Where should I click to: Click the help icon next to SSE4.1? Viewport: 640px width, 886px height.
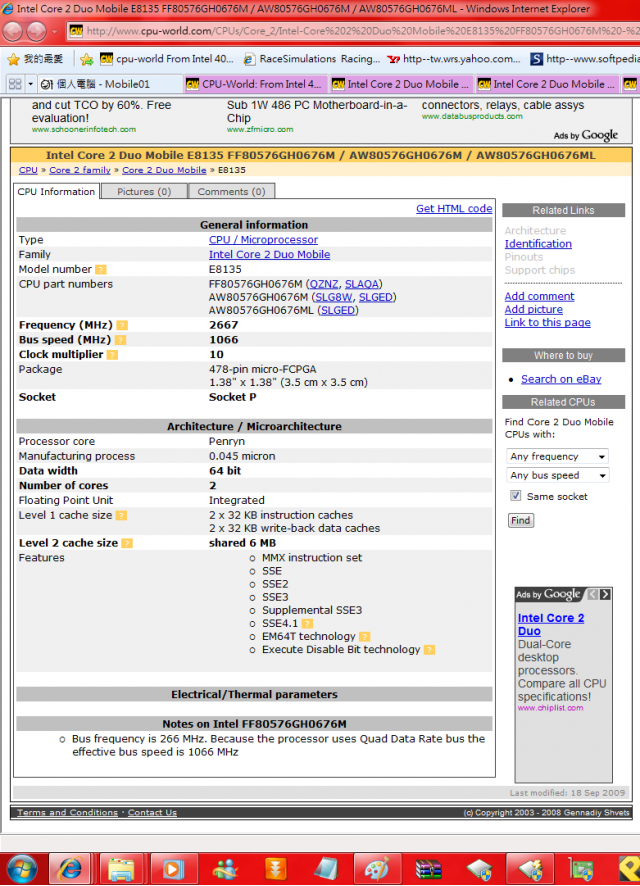(307, 624)
